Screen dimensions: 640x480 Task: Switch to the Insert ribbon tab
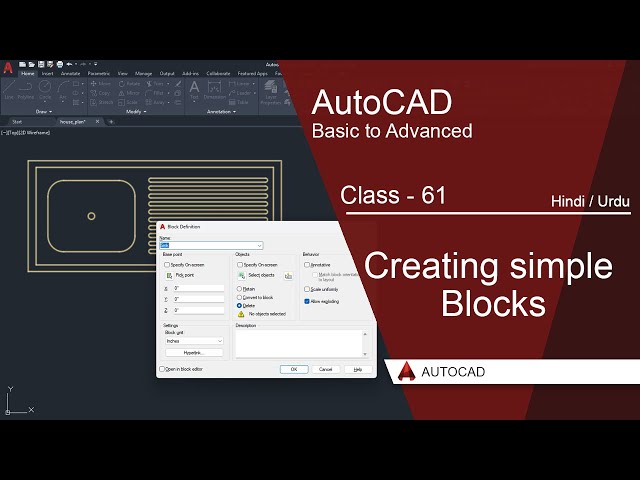47,74
